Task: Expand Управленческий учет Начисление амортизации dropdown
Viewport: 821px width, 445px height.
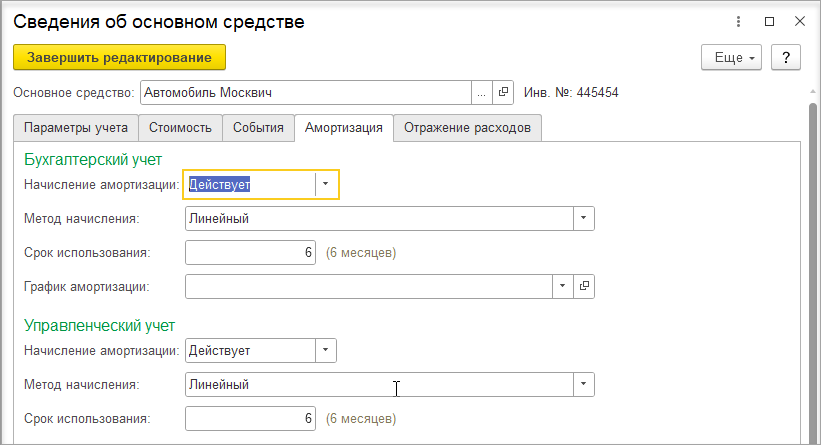Action: click(x=326, y=350)
